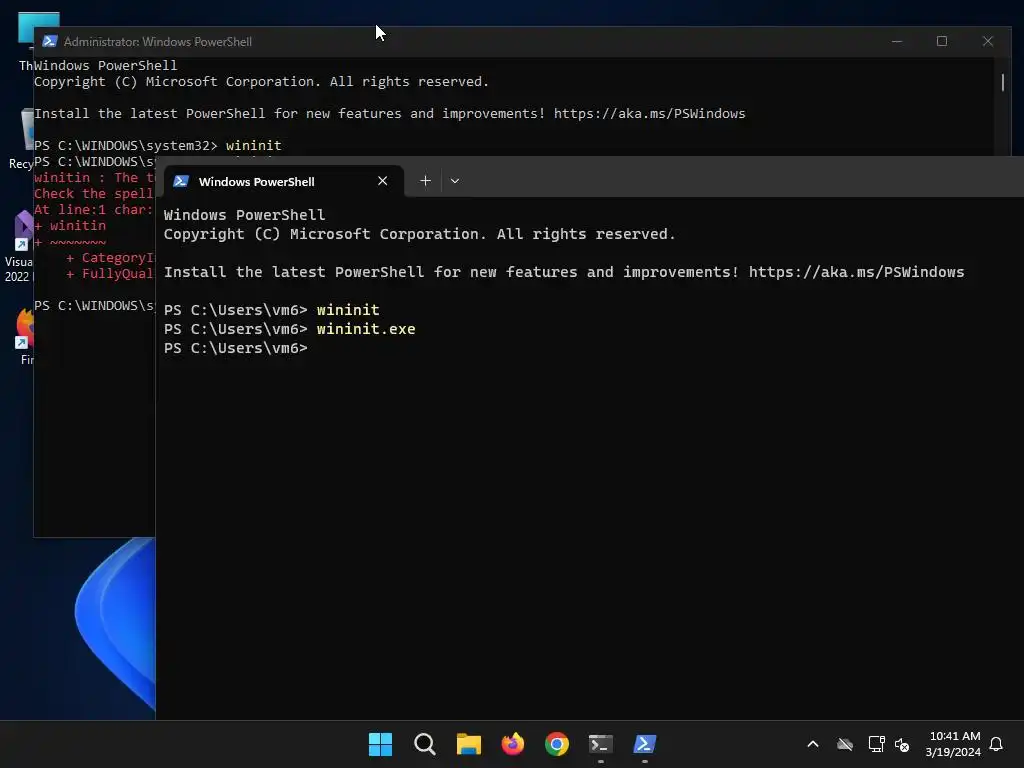Open the notifications bell

pos(996,744)
